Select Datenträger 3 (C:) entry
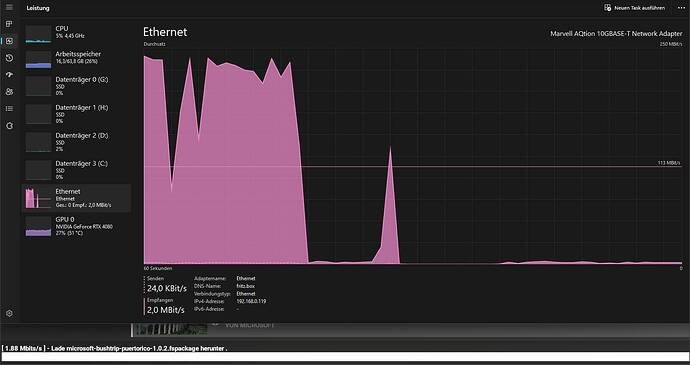Screen dimensions: 690x365 click(x=77, y=170)
